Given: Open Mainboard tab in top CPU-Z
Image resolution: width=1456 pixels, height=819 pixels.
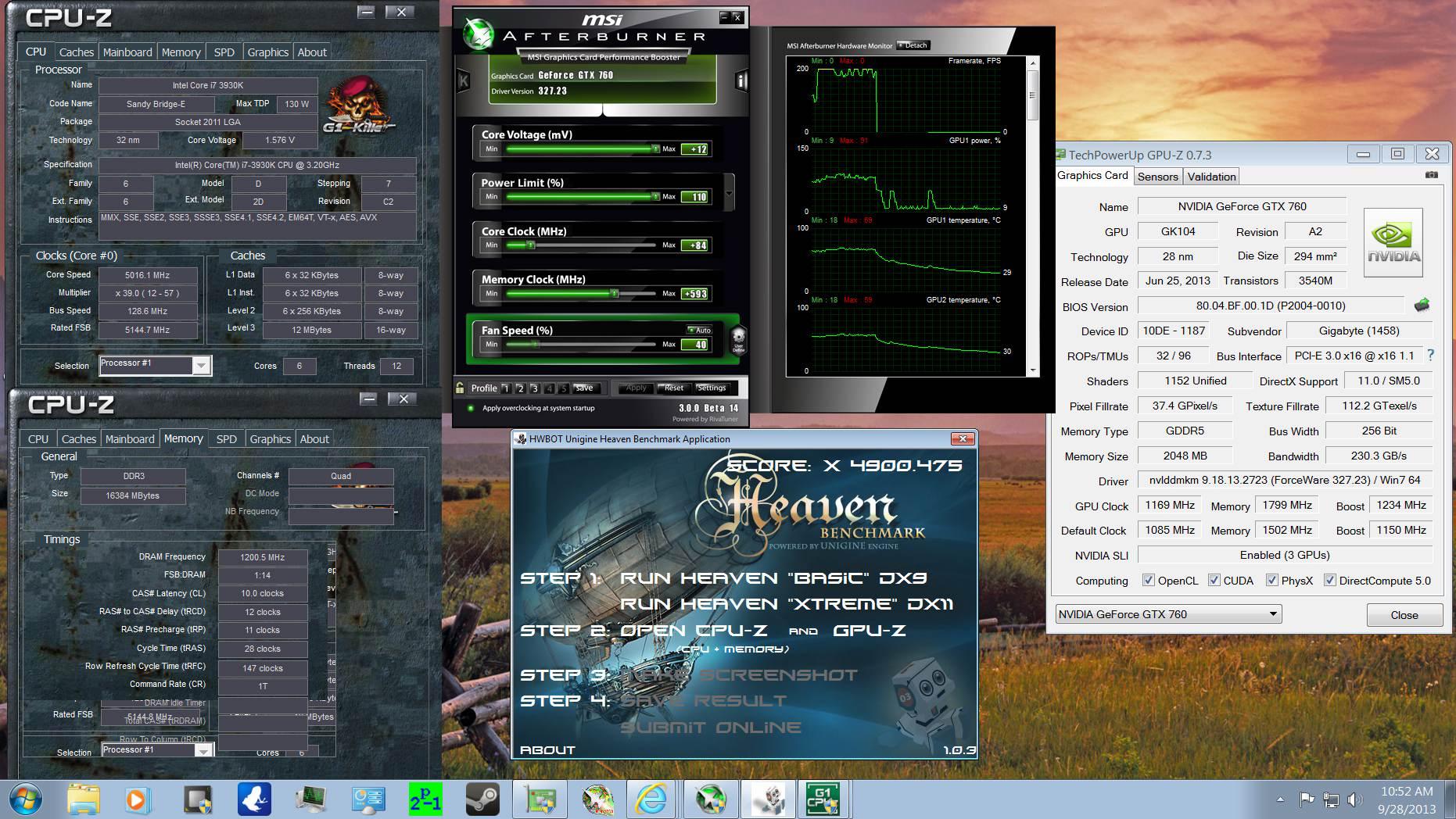Looking at the screenshot, I should 127,52.
